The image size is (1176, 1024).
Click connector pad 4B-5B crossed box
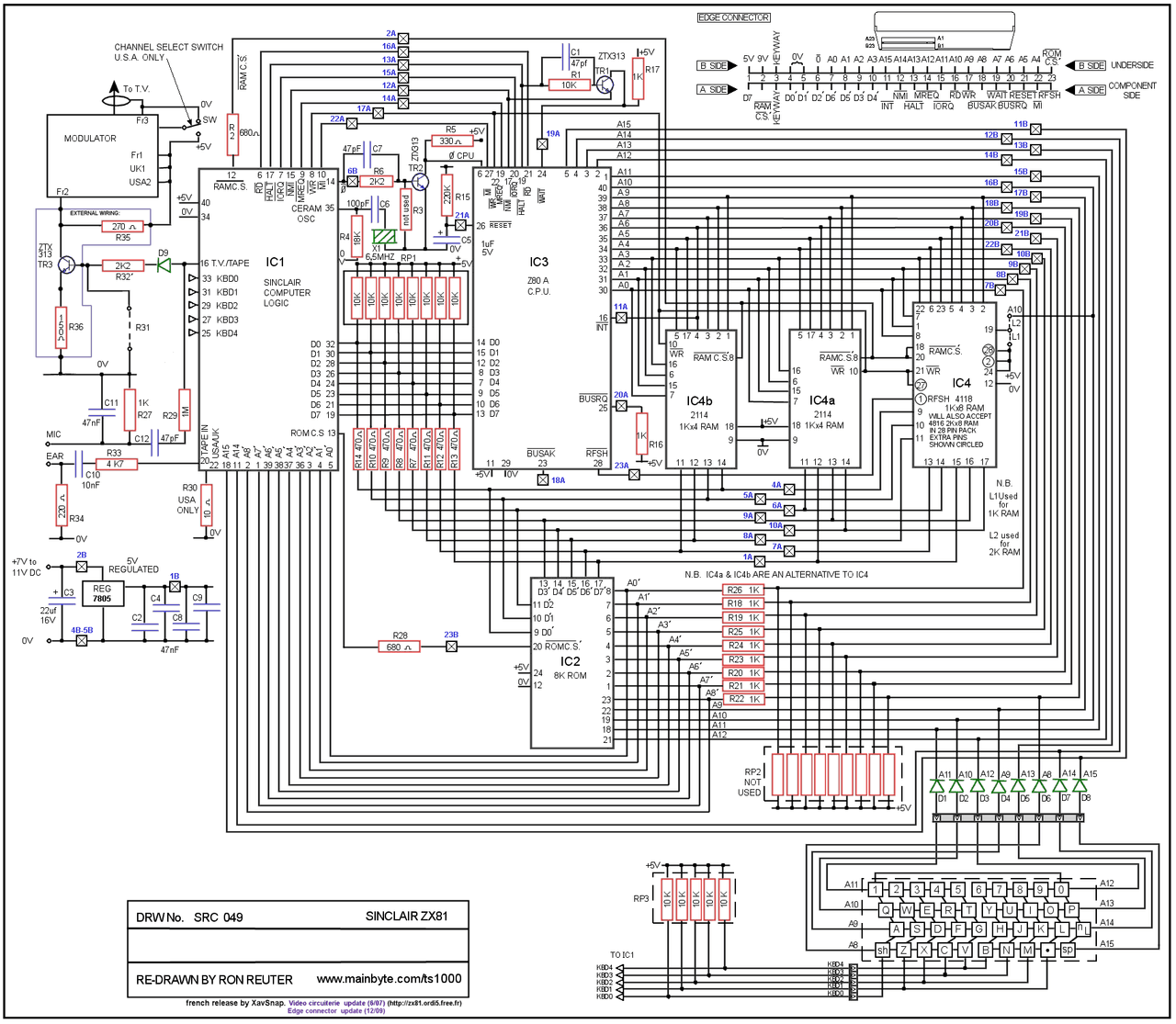(x=81, y=641)
